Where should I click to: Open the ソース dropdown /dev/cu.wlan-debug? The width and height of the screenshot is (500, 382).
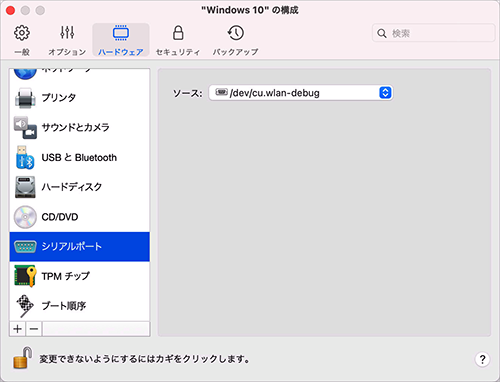[x=301, y=93]
